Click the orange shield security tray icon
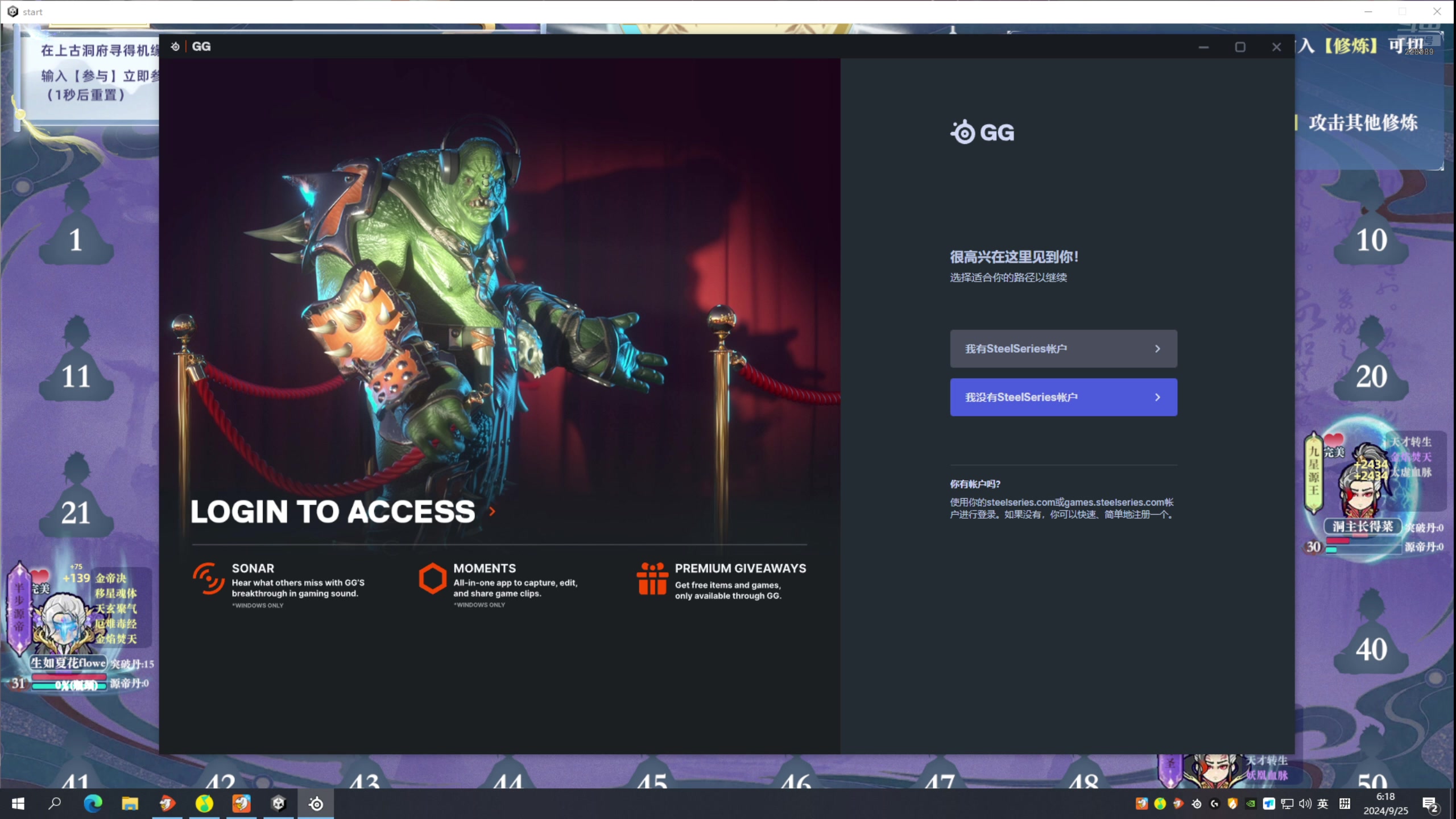1456x819 pixels. [x=1232, y=804]
